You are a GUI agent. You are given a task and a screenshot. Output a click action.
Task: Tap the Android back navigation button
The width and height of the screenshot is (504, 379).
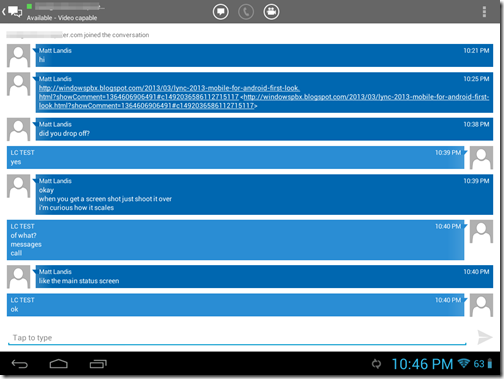click(x=20, y=364)
